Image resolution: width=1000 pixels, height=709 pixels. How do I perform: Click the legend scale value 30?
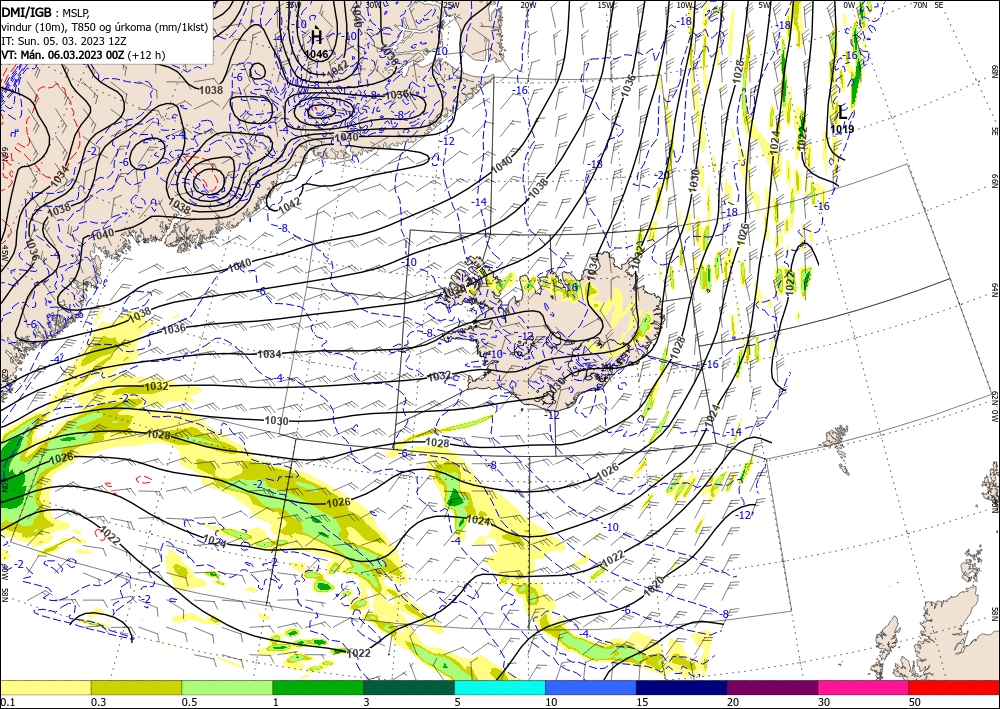824,702
